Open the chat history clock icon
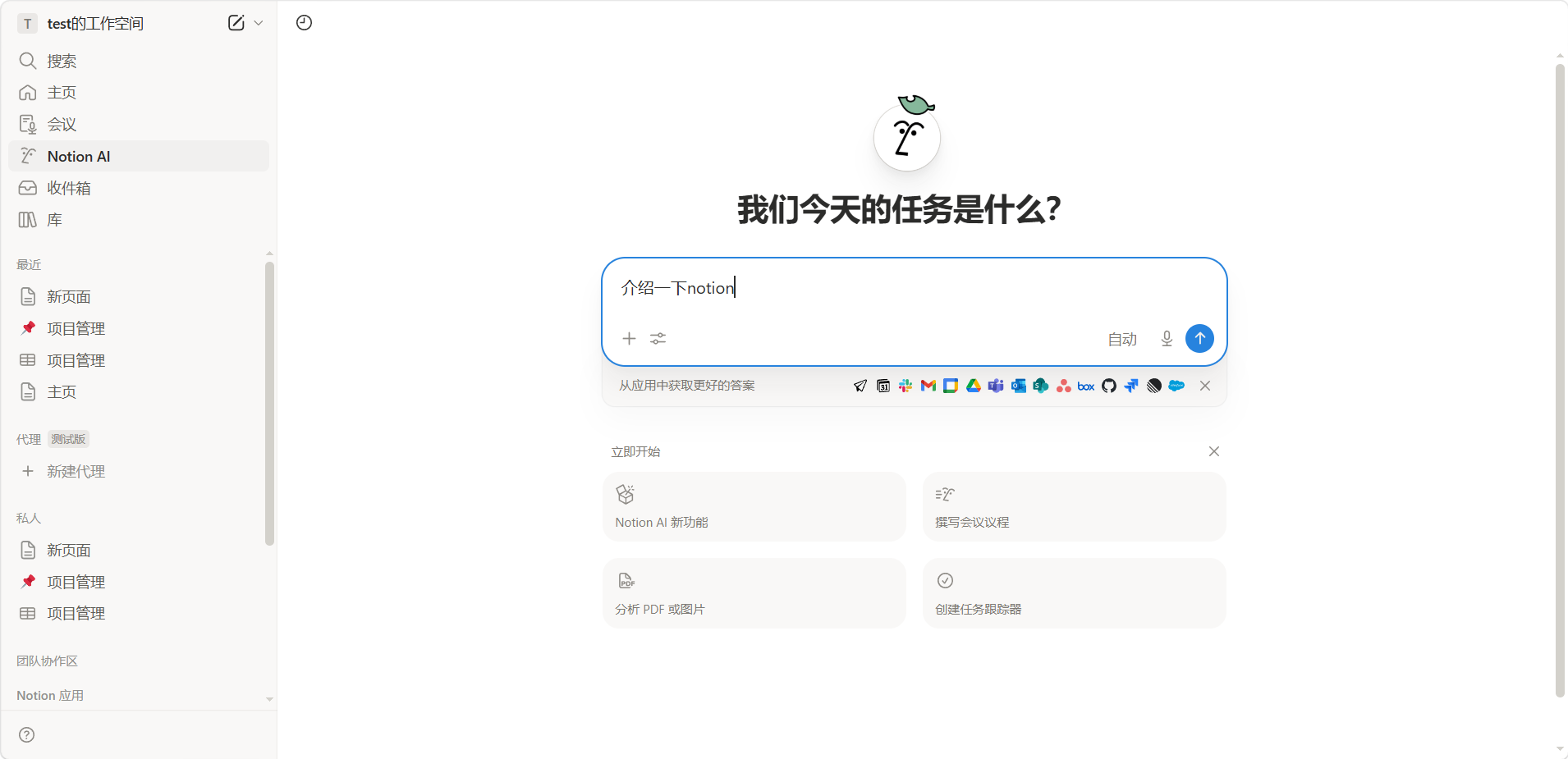This screenshot has width=1568, height=759. coord(304,23)
